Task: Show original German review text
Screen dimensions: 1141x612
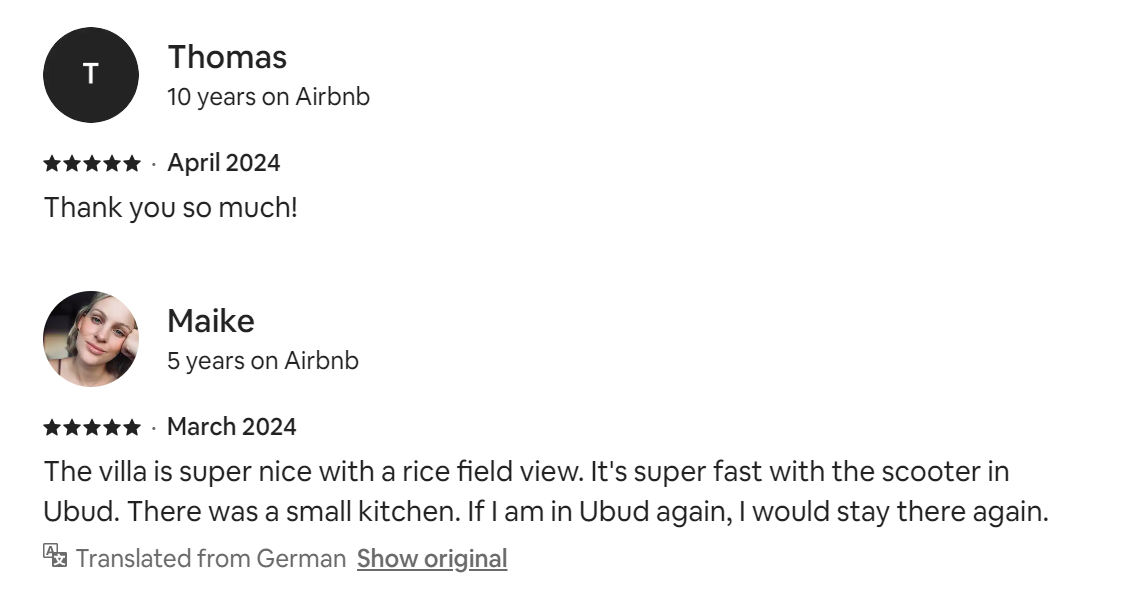Action: click(432, 558)
